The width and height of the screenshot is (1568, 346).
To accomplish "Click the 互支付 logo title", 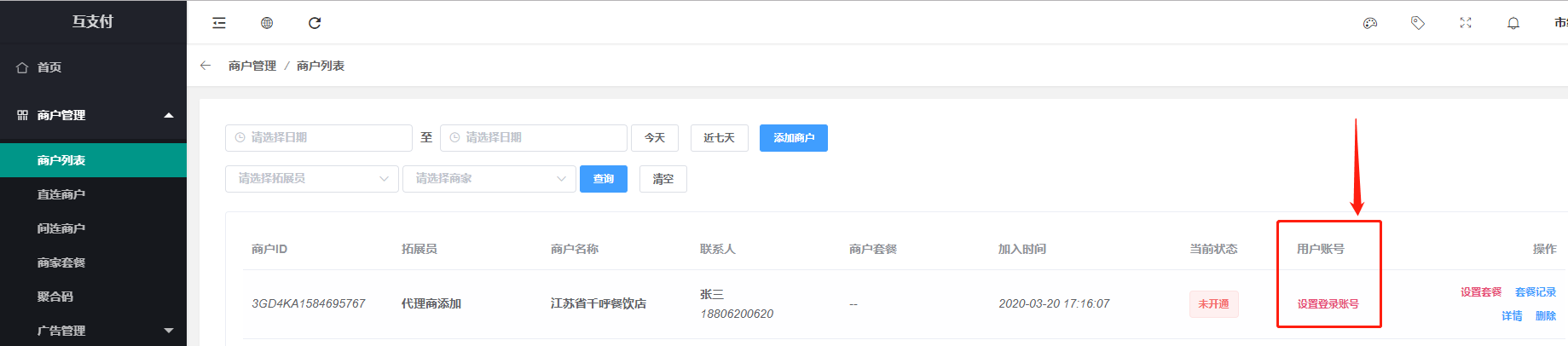I will pos(93,22).
